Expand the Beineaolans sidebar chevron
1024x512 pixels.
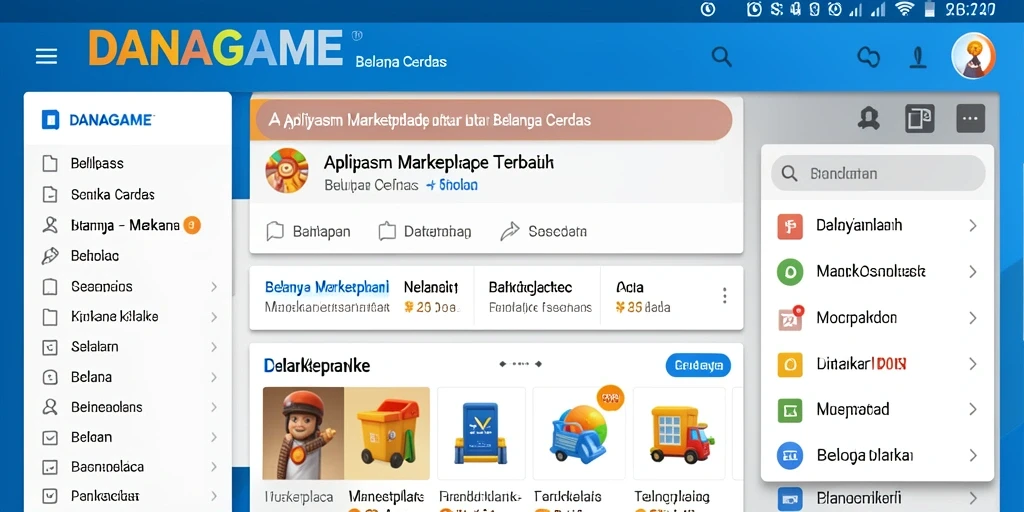214,407
